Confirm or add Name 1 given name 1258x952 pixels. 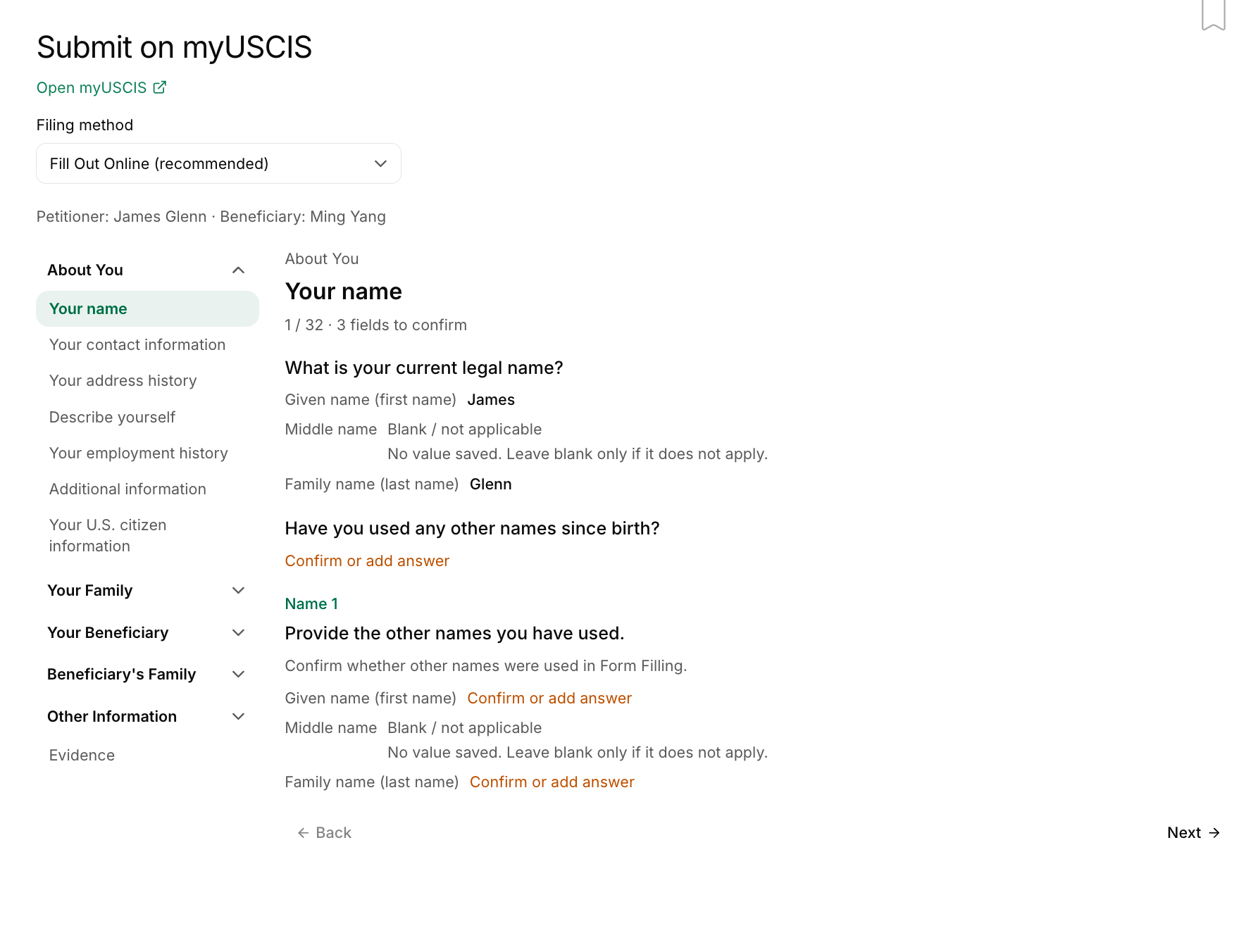pyautogui.click(x=549, y=699)
